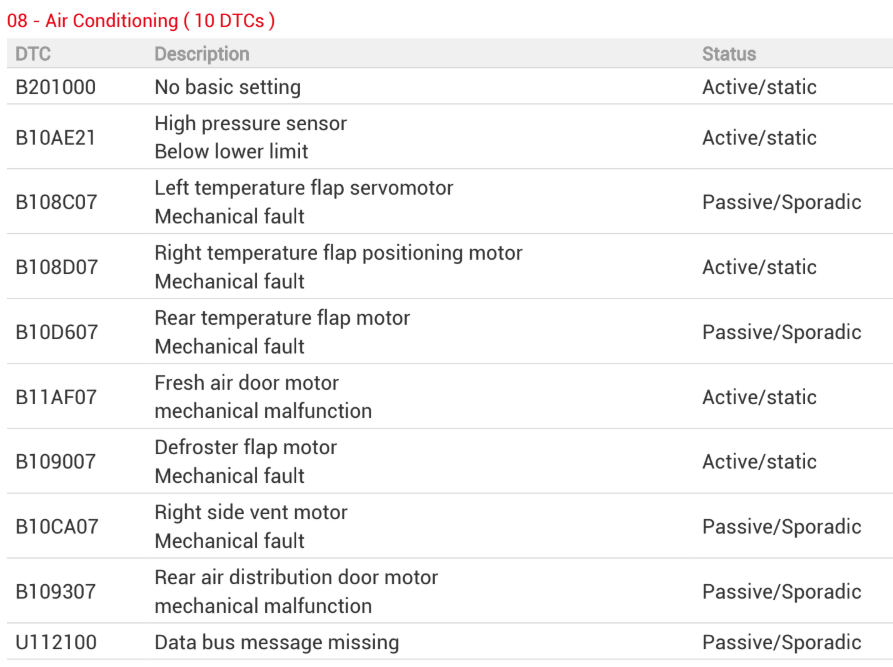Open the 08 - Air Conditioning section header
893x667 pixels.
click(x=141, y=21)
